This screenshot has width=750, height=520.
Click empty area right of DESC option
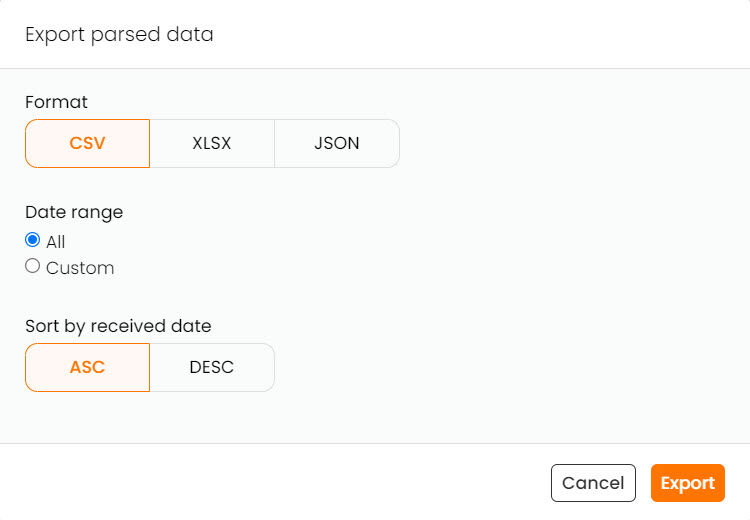(500, 367)
